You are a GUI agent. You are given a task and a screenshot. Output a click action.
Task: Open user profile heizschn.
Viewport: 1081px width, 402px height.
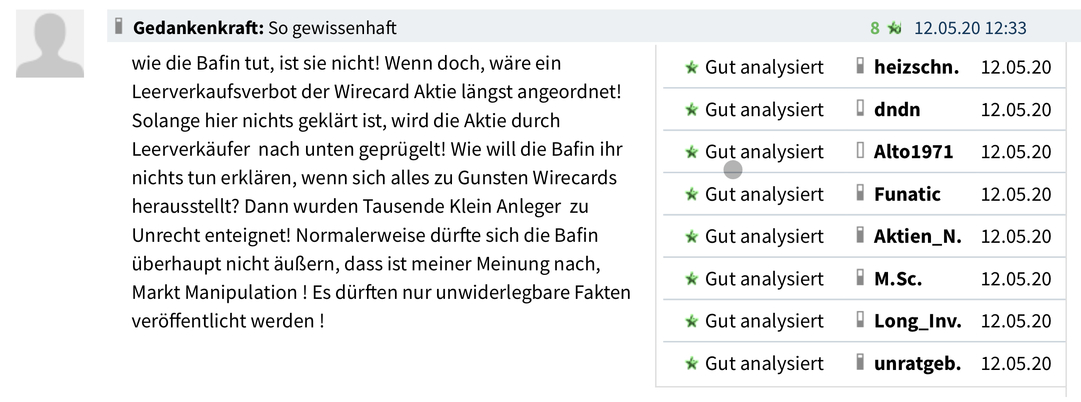(916, 68)
